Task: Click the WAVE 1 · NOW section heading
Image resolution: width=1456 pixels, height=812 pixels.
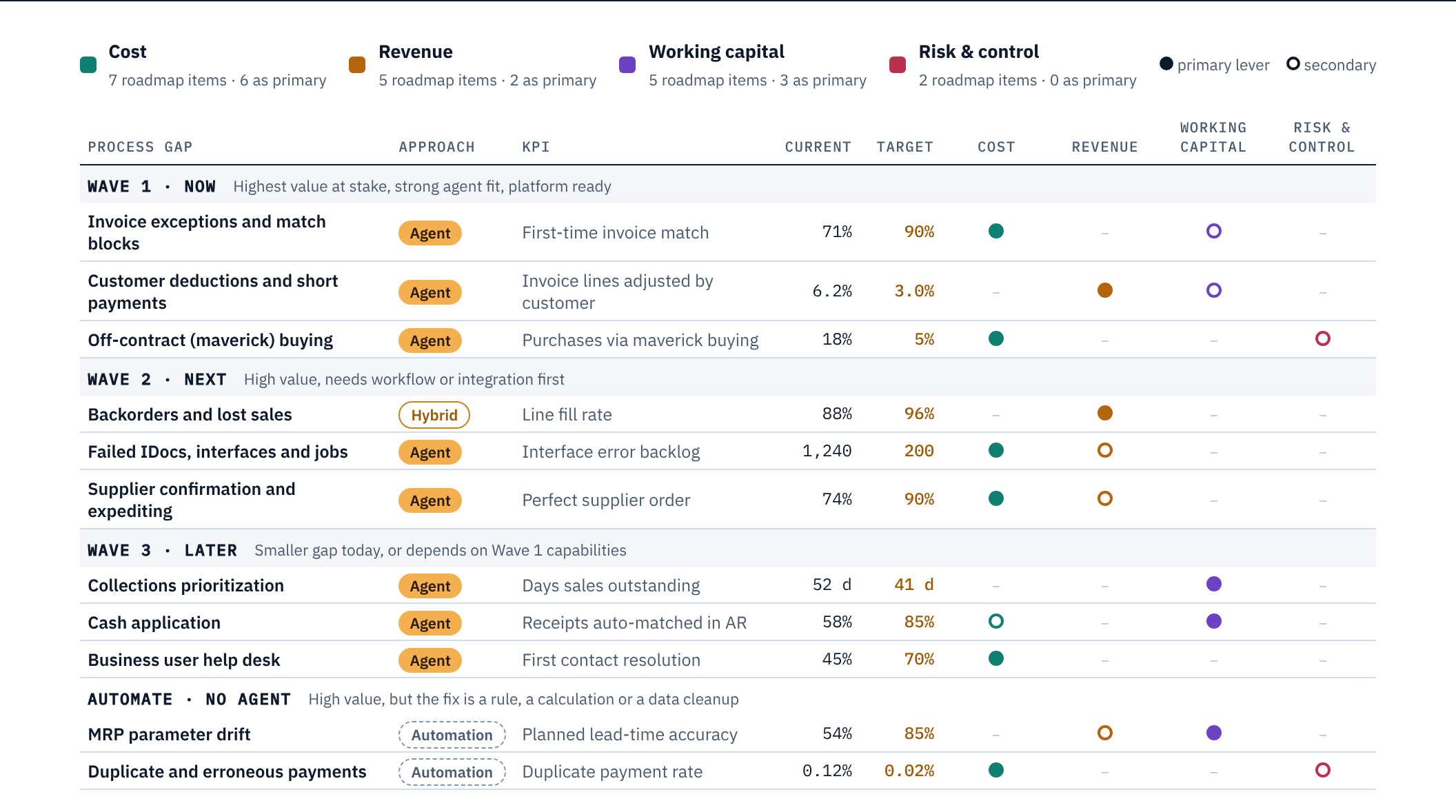Action: pos(152,186)
